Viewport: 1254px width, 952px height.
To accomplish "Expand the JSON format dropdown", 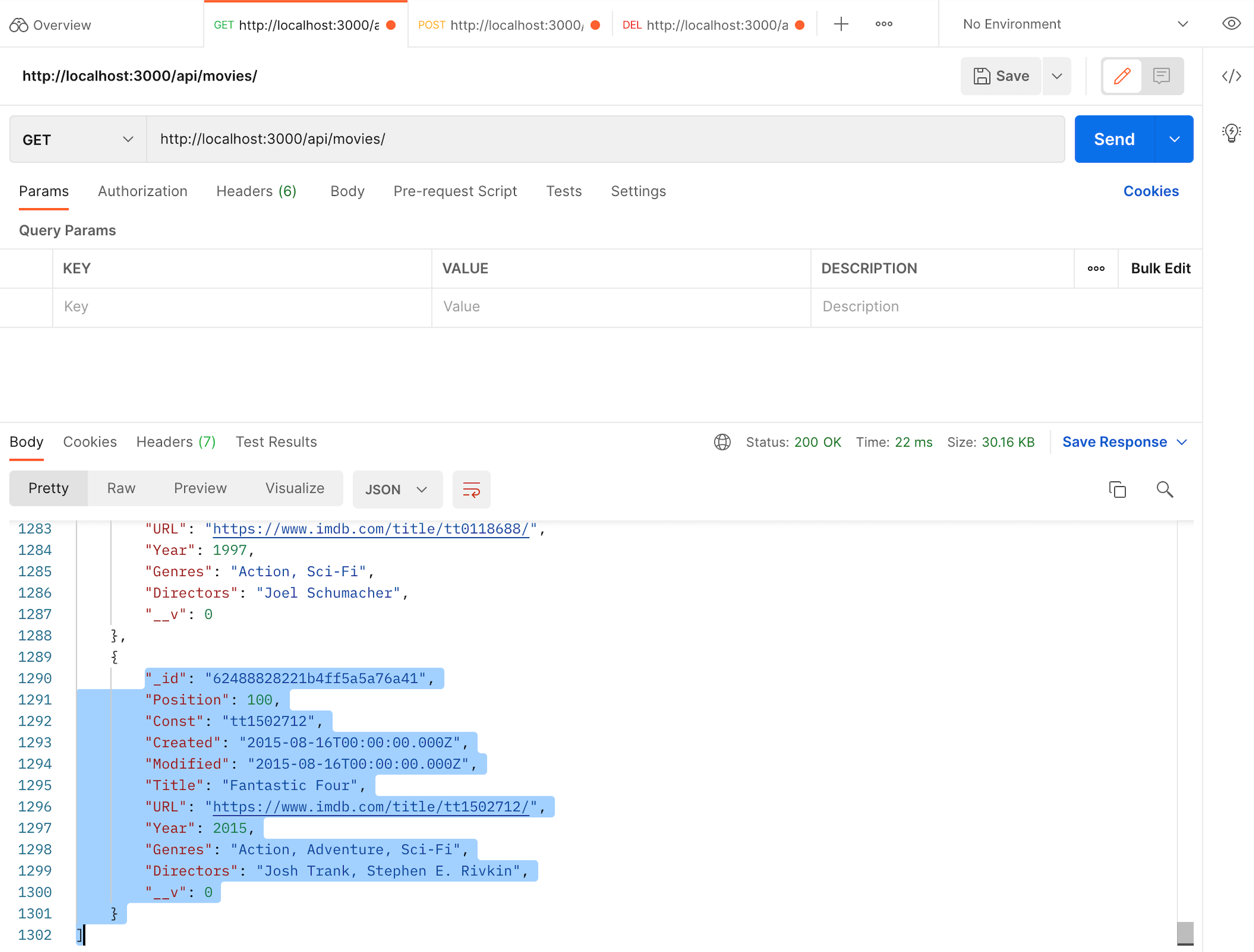I will [x=397, y=489].
